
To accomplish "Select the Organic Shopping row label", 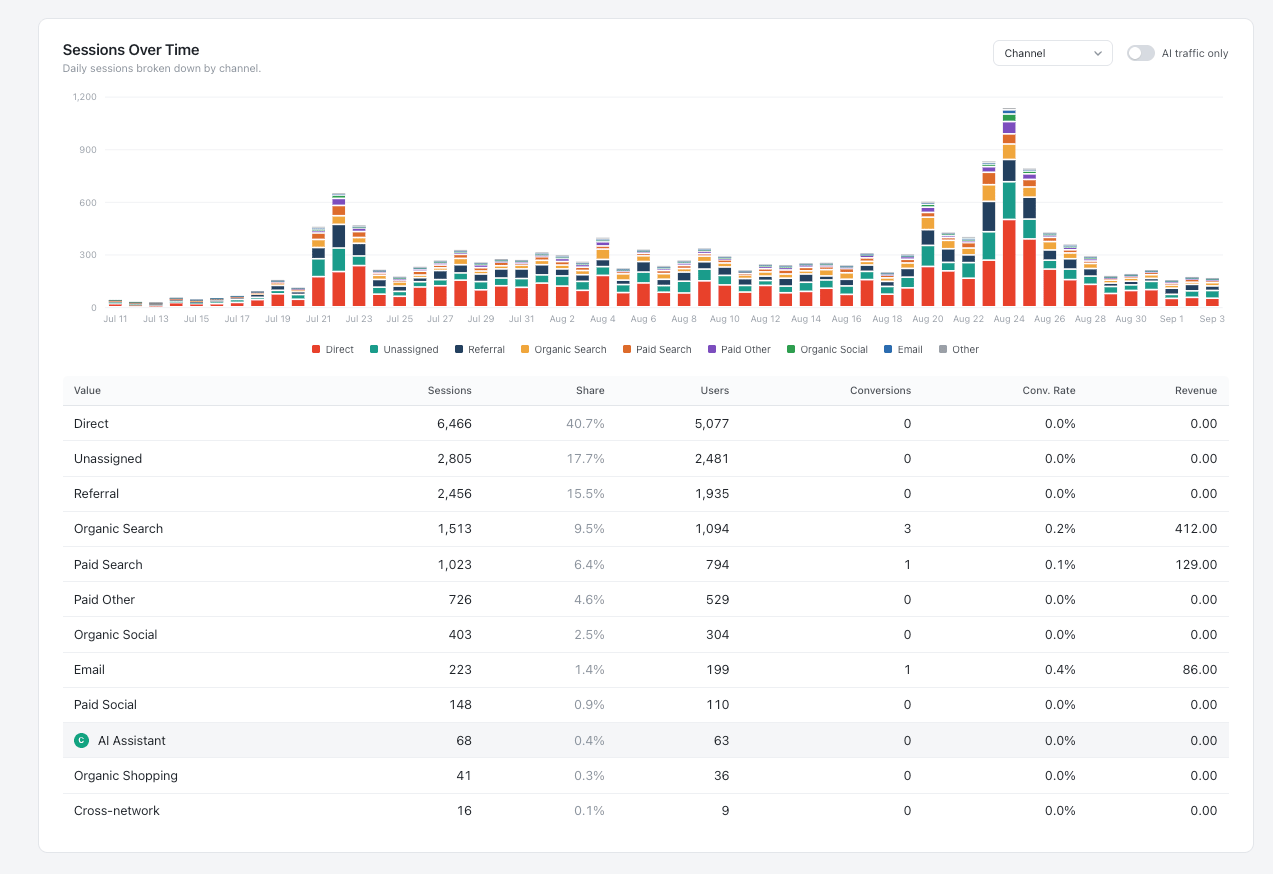I will click(126, 776).
